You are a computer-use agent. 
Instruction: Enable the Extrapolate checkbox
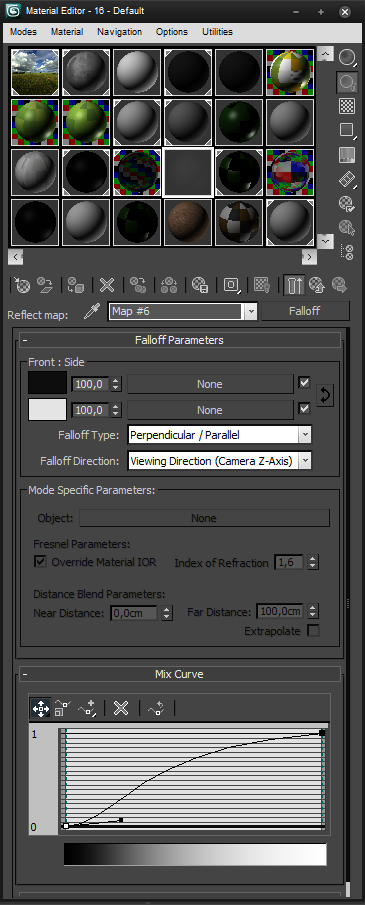[x=313, y=631]
